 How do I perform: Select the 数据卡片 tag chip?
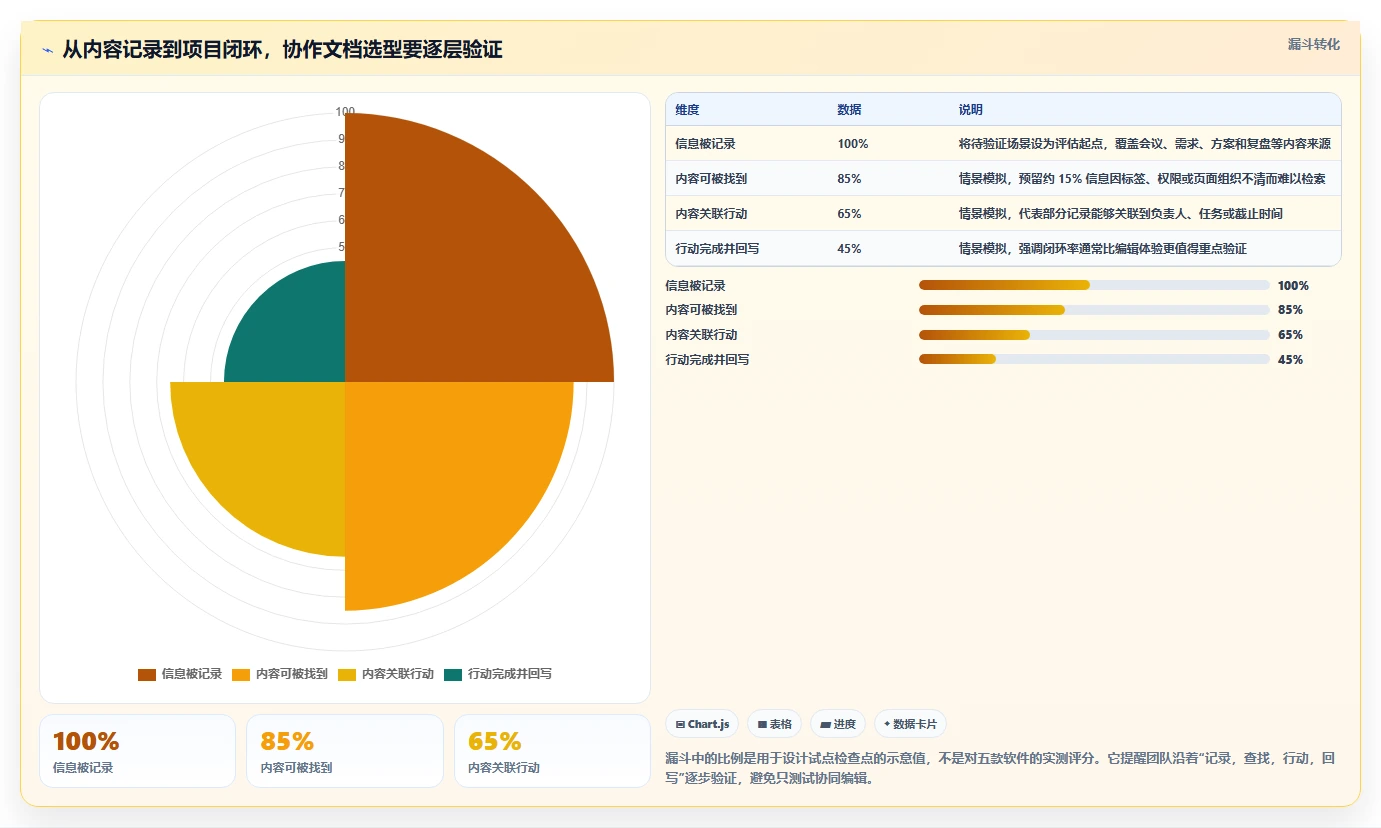tap(910, 724)
